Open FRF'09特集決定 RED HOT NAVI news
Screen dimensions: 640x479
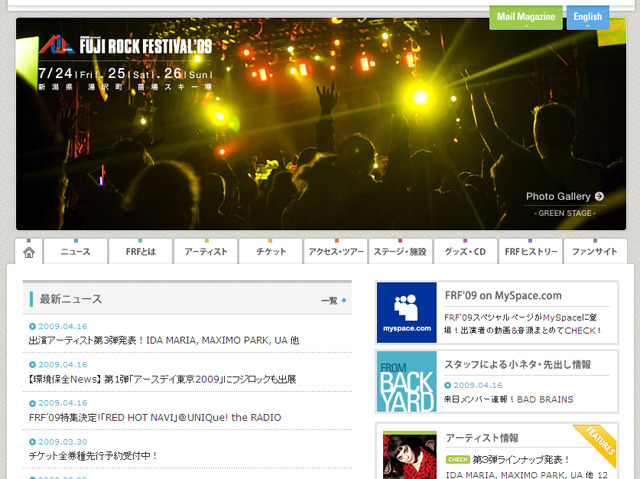point(155,418)
